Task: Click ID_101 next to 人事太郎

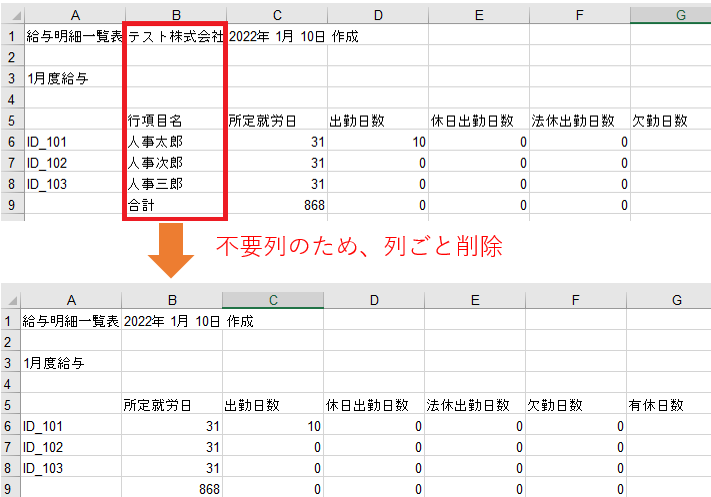Action: point(75,142)
